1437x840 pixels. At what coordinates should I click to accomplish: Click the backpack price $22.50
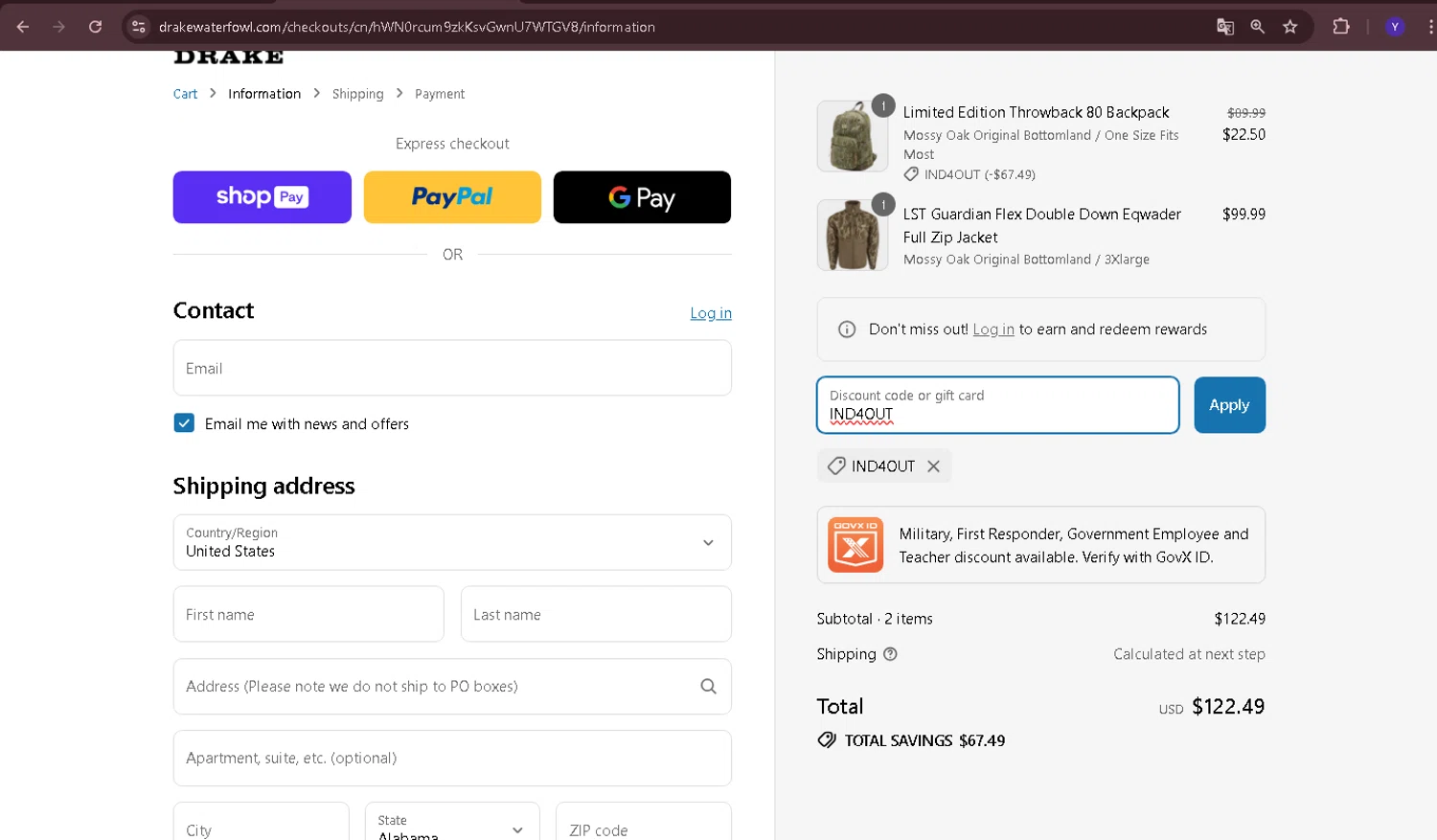tap(1243, 135)
